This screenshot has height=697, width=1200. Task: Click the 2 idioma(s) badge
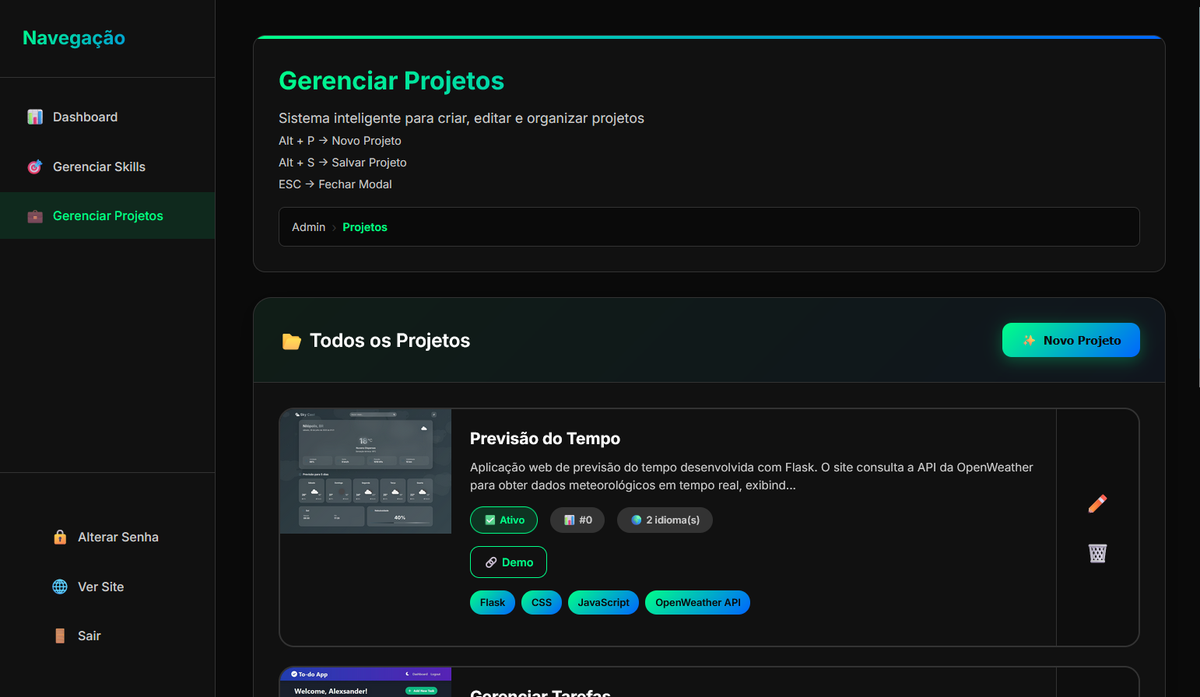(x=665, y=520)
